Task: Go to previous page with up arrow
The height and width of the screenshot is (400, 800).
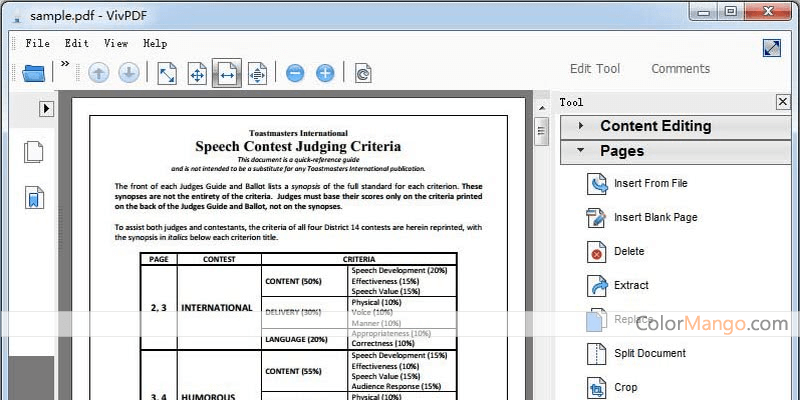Action: coord(98,73)
